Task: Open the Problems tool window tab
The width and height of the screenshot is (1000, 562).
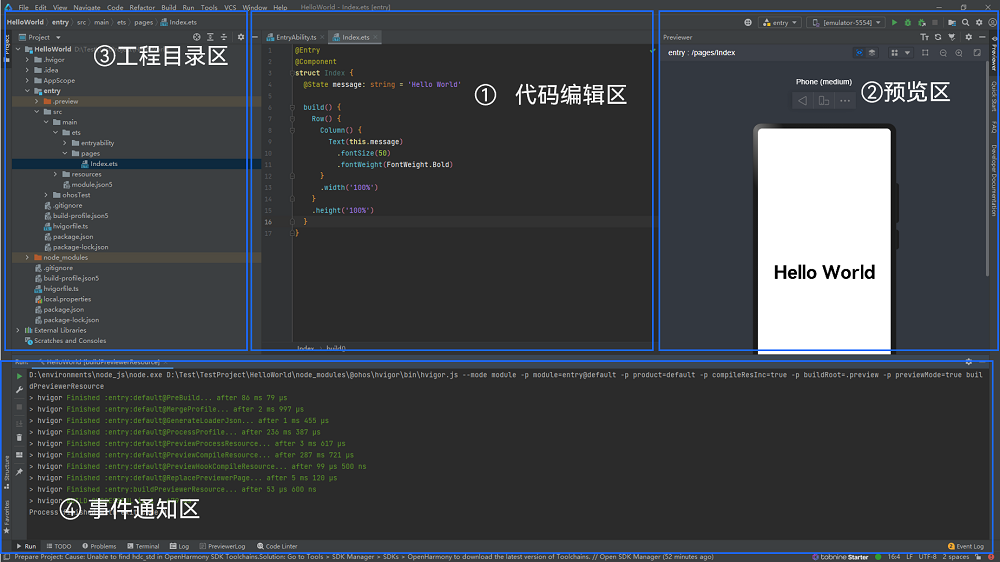Action: 99,546
